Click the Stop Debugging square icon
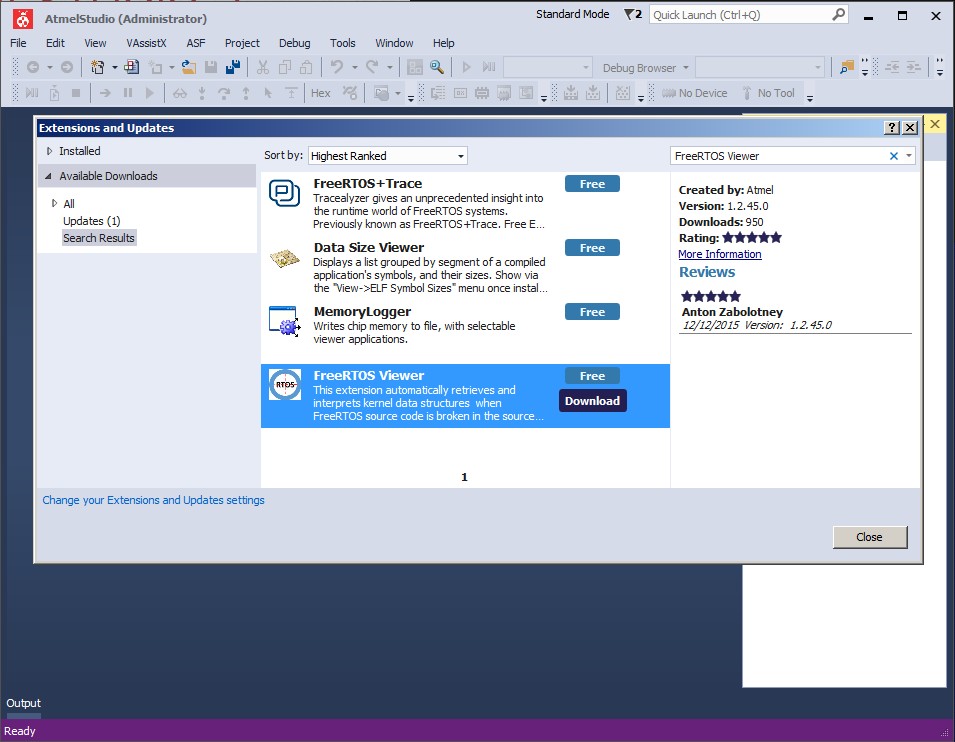 (x=76, y=93)
